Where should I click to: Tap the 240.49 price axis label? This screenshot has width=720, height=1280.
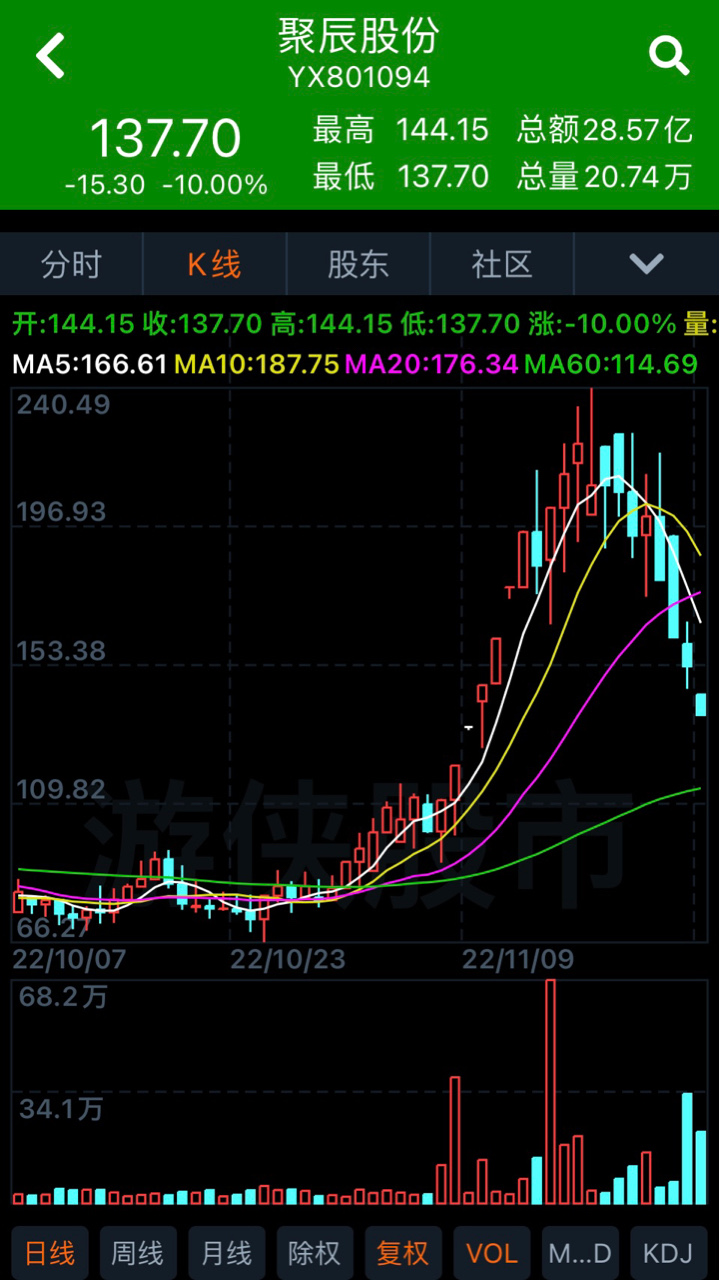tap(62, 404)
